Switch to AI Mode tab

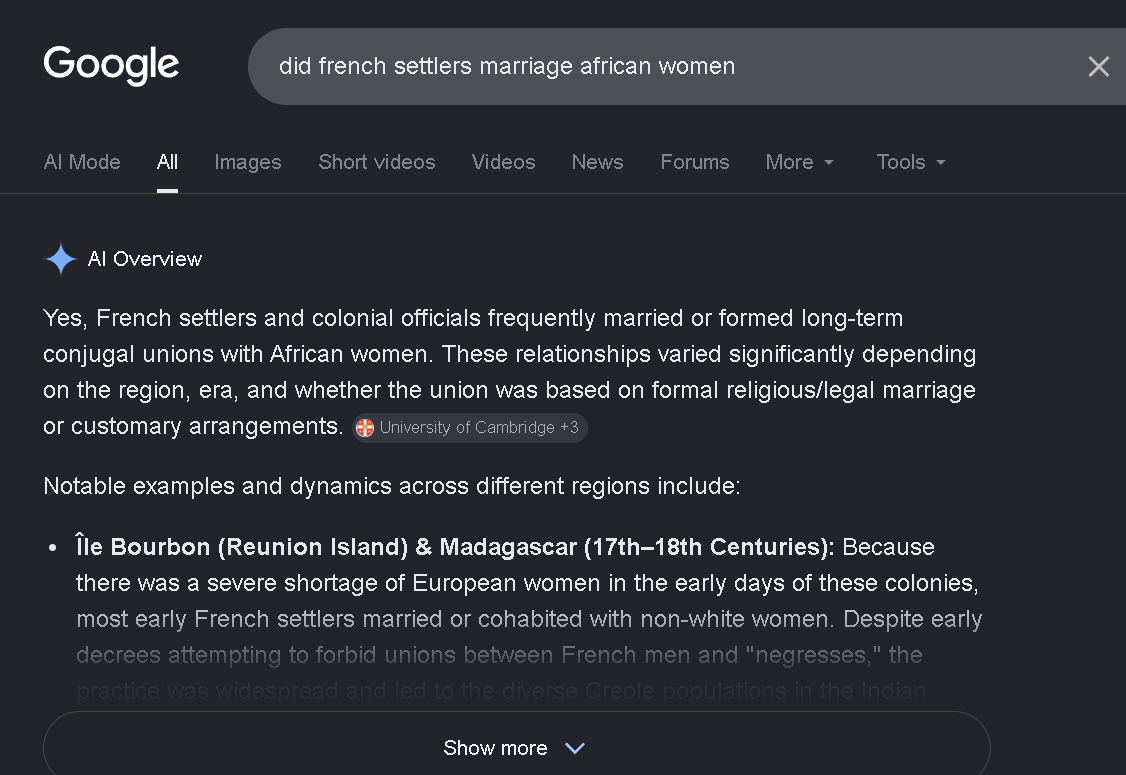pos(82,162)
